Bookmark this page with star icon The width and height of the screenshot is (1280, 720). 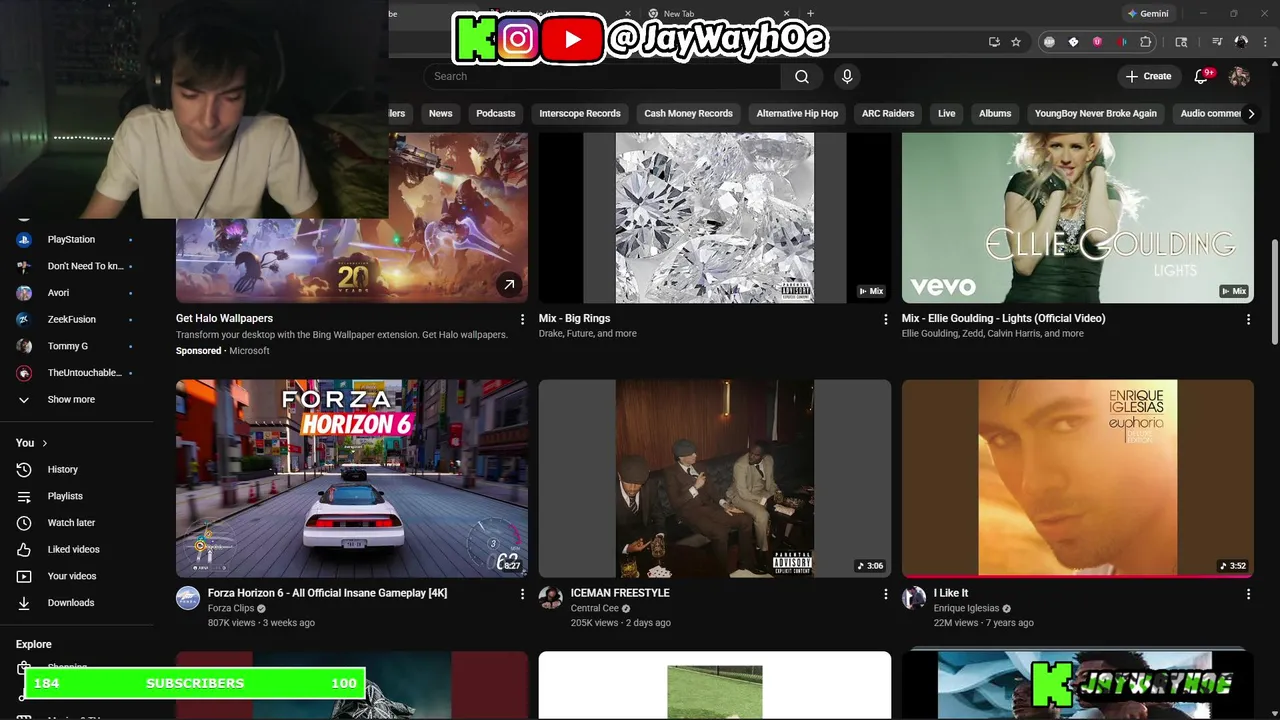[x=1016, y=42]
